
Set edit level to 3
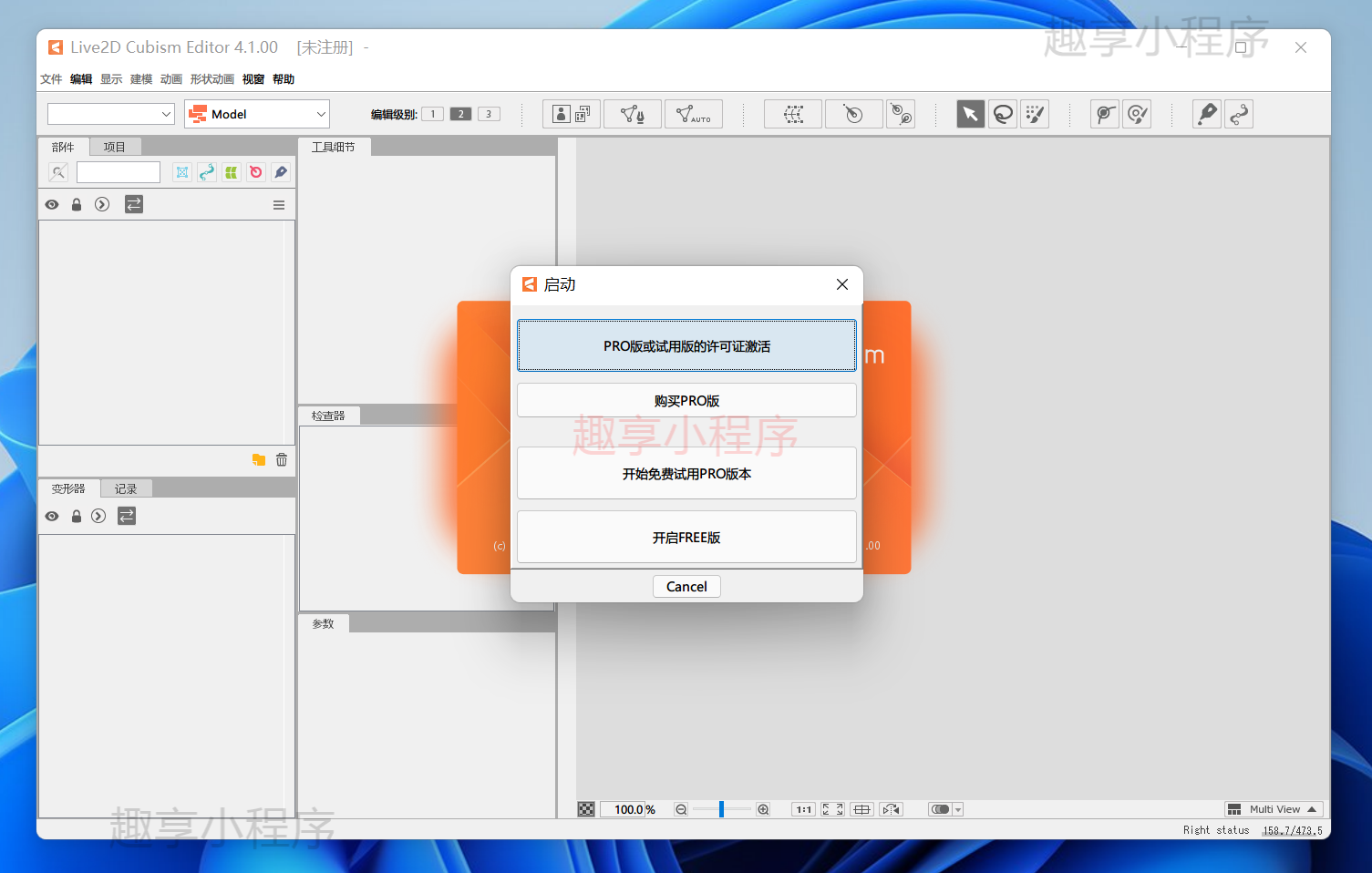490,114
